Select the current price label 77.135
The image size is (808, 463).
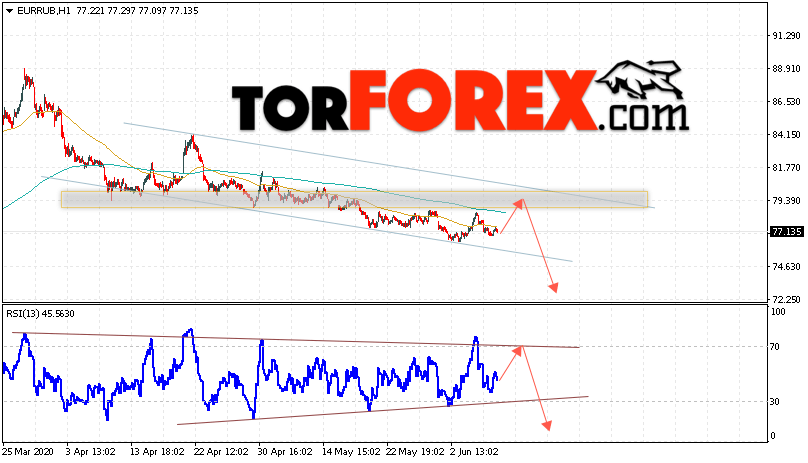(786, 232)
